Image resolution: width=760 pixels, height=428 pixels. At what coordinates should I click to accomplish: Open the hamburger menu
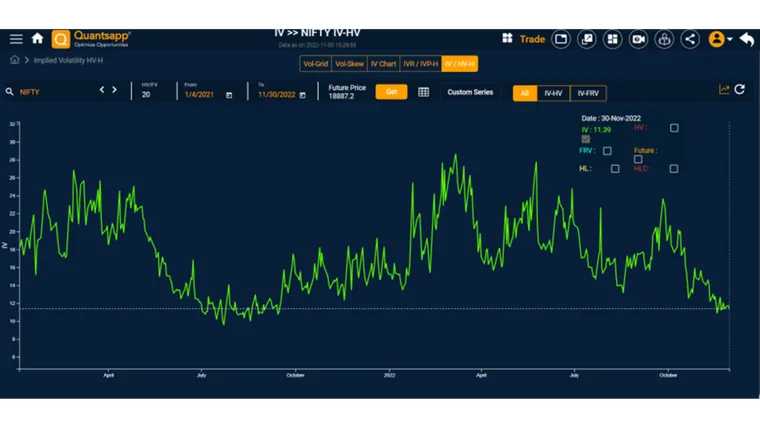16,39
